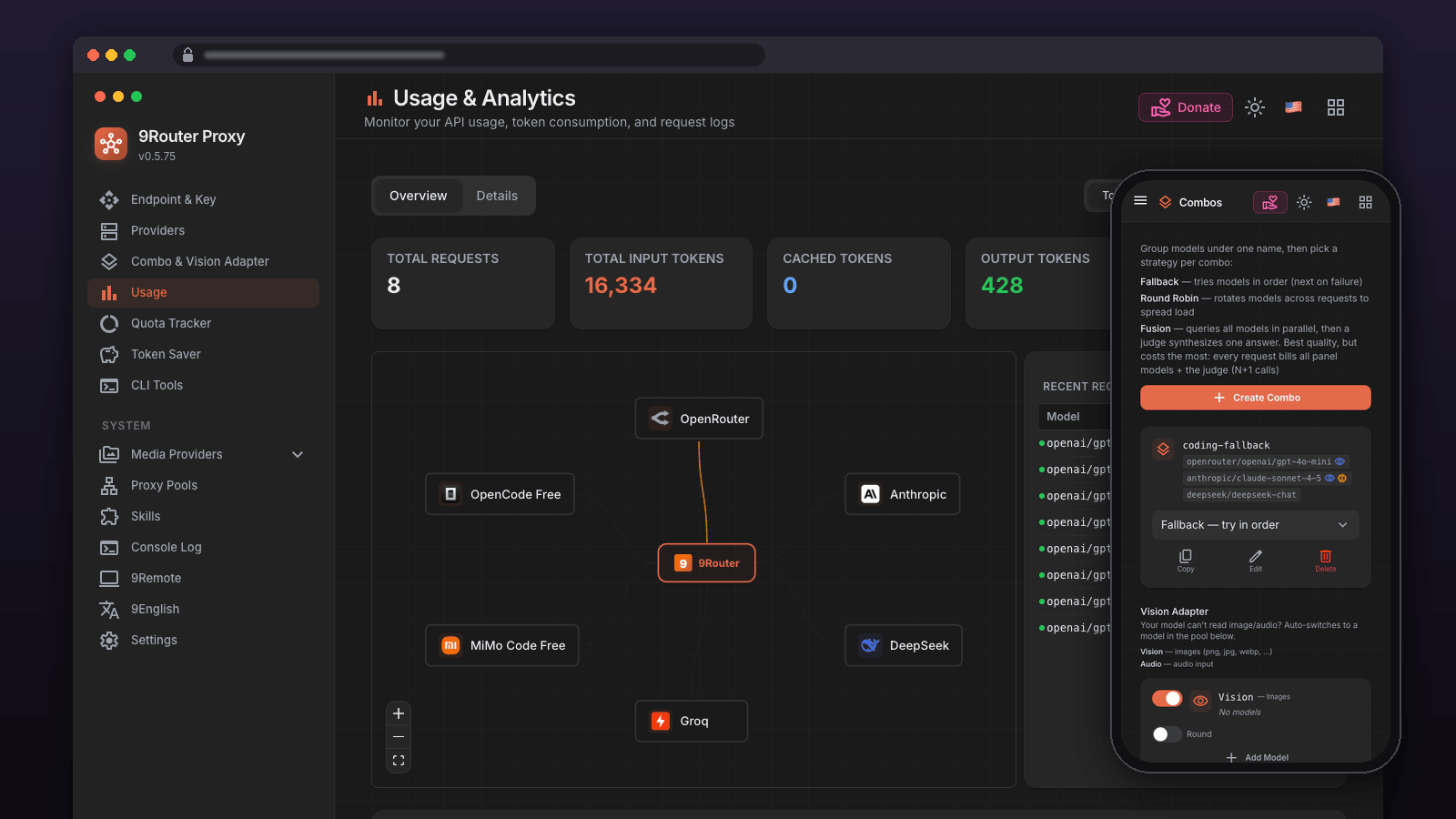Open Token Saver from the sidebar
This screenshot has width=1456, height=819.
[203, 354]
